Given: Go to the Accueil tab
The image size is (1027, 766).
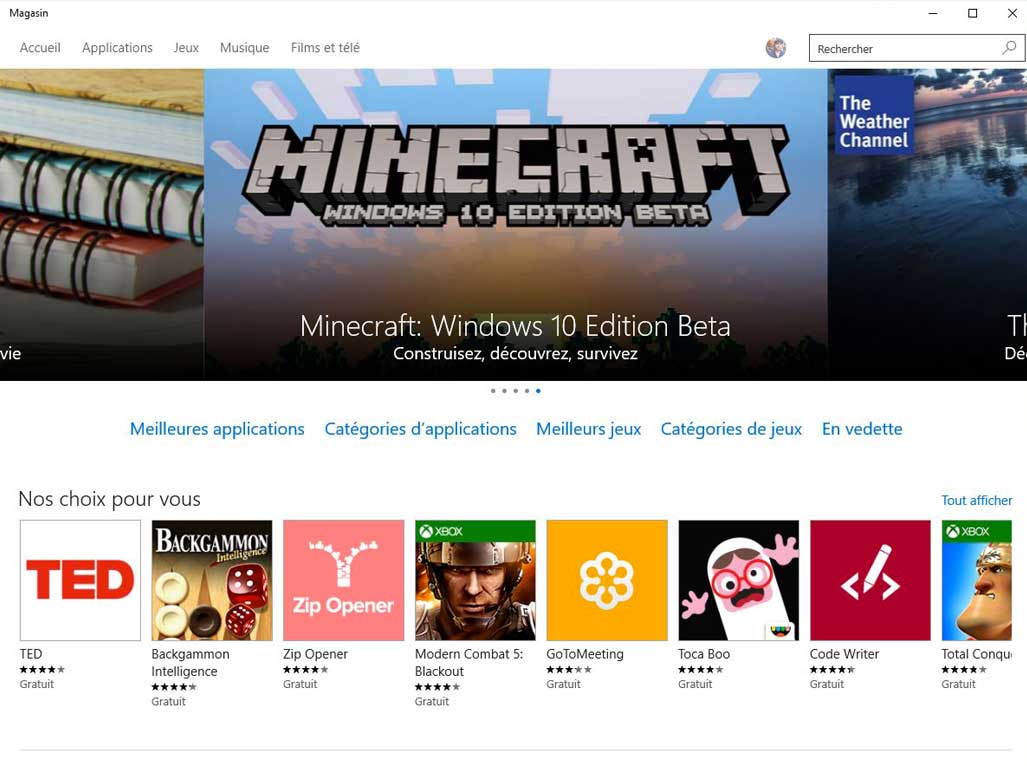Looking at the screenshot, I should point(40,48).
